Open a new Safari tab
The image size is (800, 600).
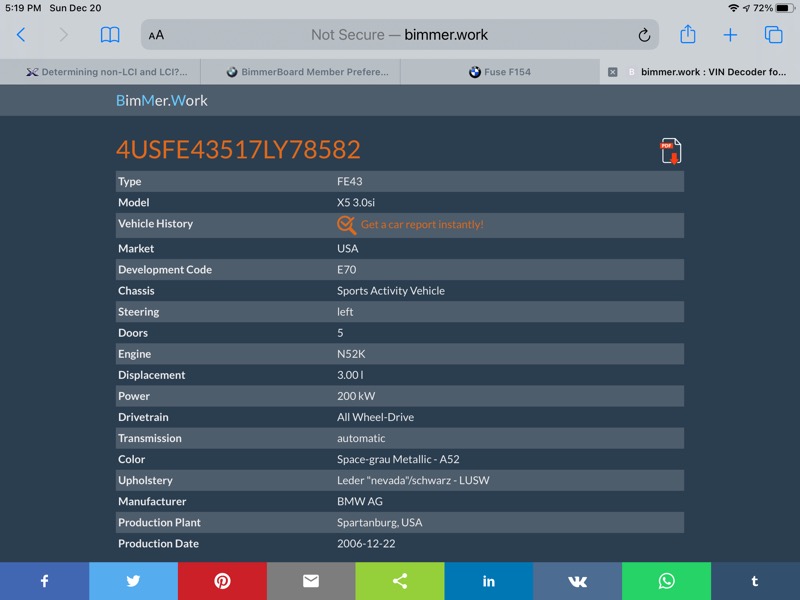coord(730,35)
